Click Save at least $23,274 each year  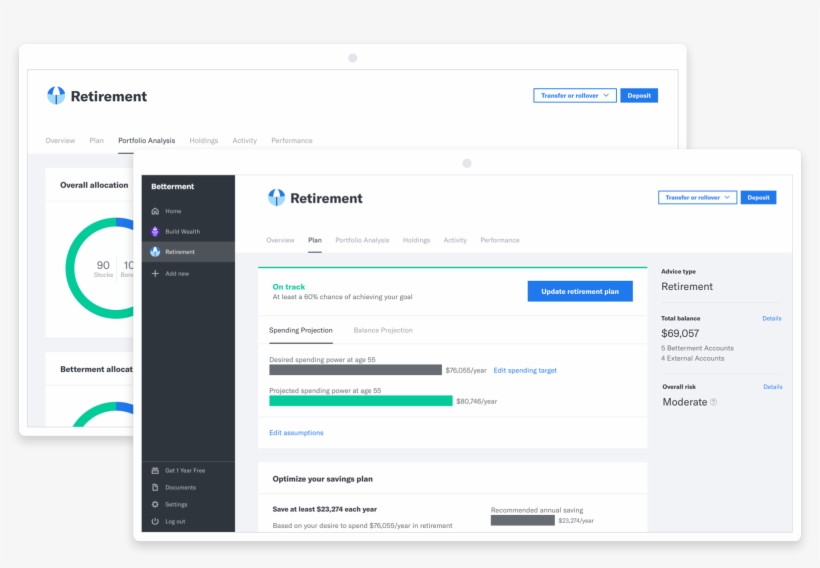click(x=325, y=509)
